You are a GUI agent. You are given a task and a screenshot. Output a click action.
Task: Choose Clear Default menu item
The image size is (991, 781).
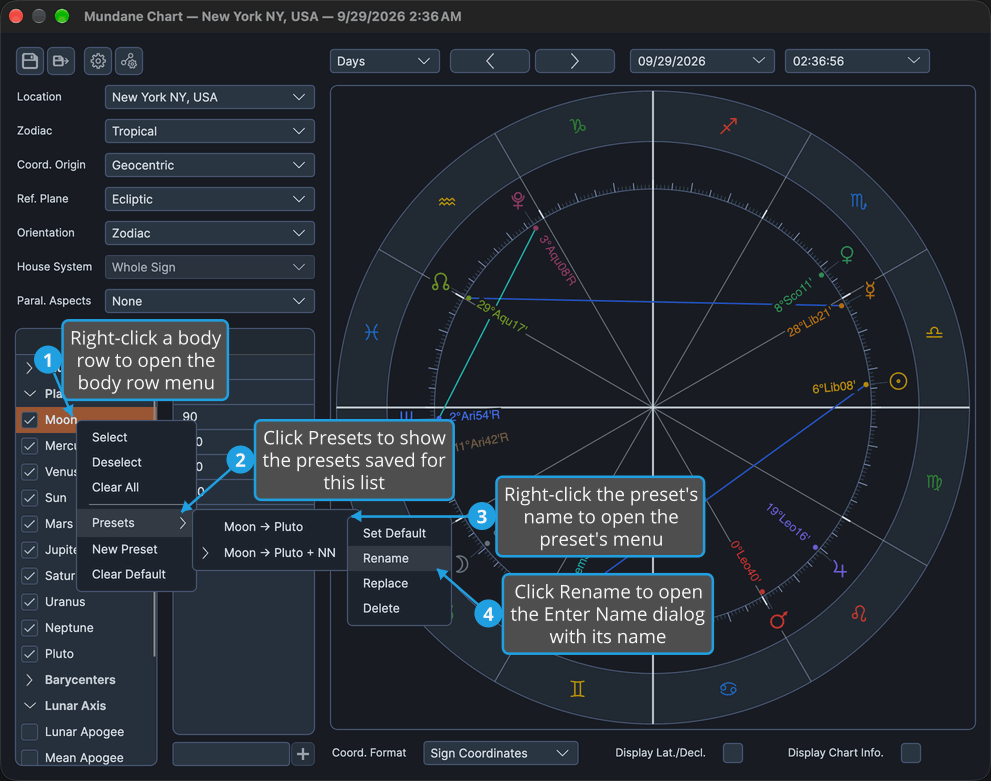pos(137,574)
